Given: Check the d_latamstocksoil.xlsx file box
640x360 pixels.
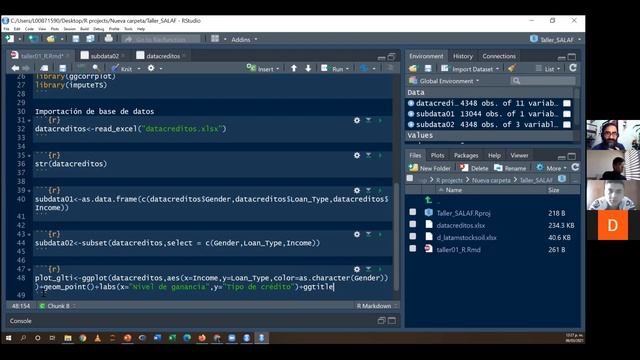Looking at the screenshot, I should [413, 236].
